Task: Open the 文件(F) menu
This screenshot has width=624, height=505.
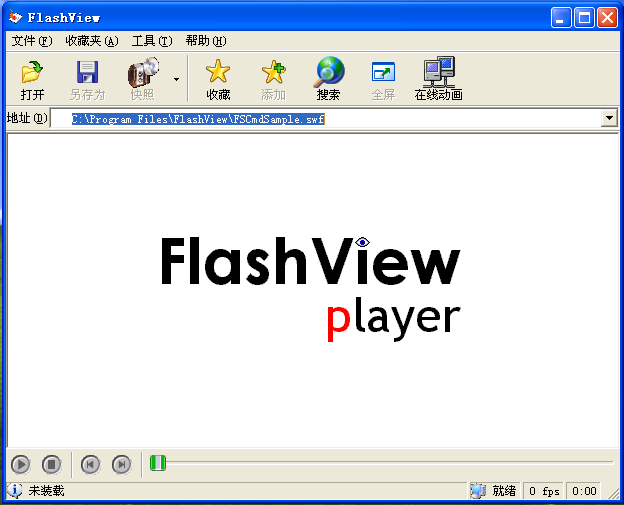Action: pyautogui.click(x=32, y=41)
